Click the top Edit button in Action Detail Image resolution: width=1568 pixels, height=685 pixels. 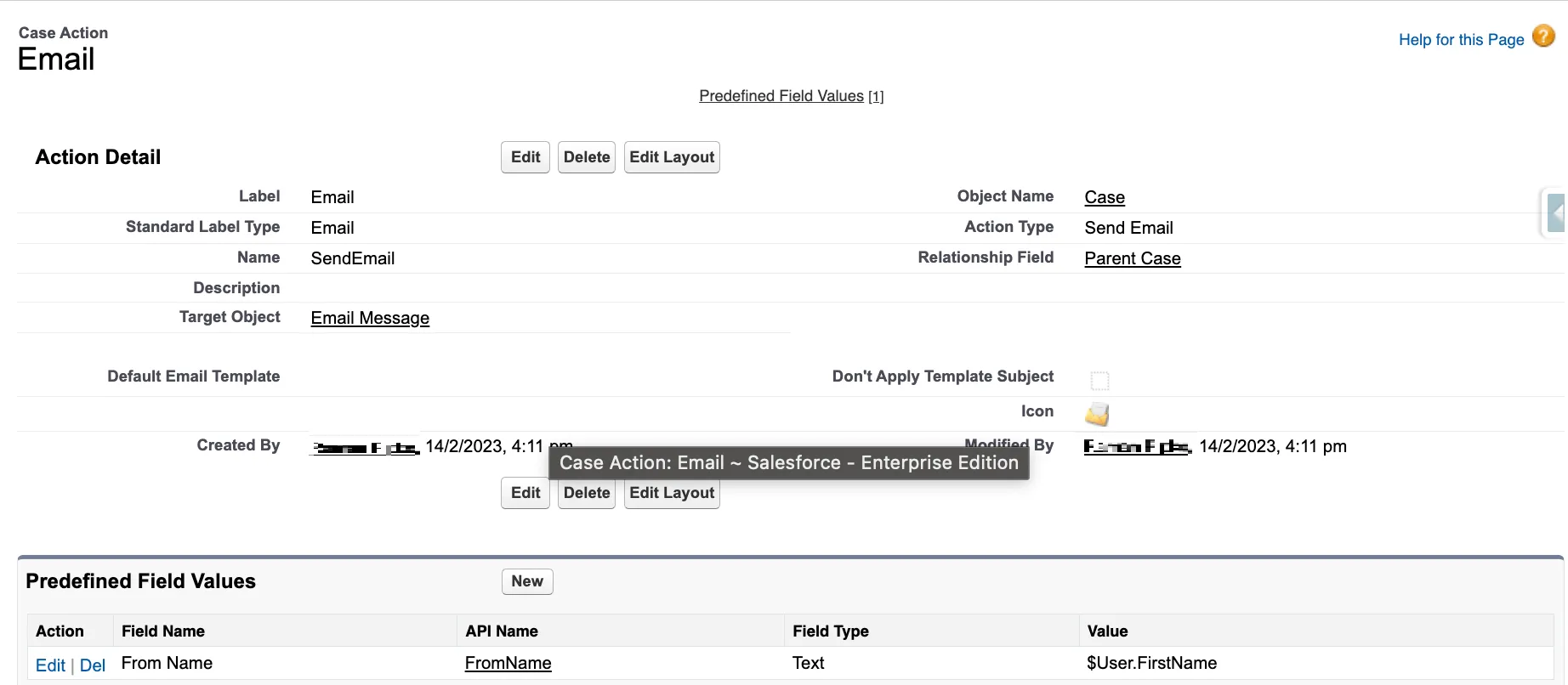(x=525, y=157)
